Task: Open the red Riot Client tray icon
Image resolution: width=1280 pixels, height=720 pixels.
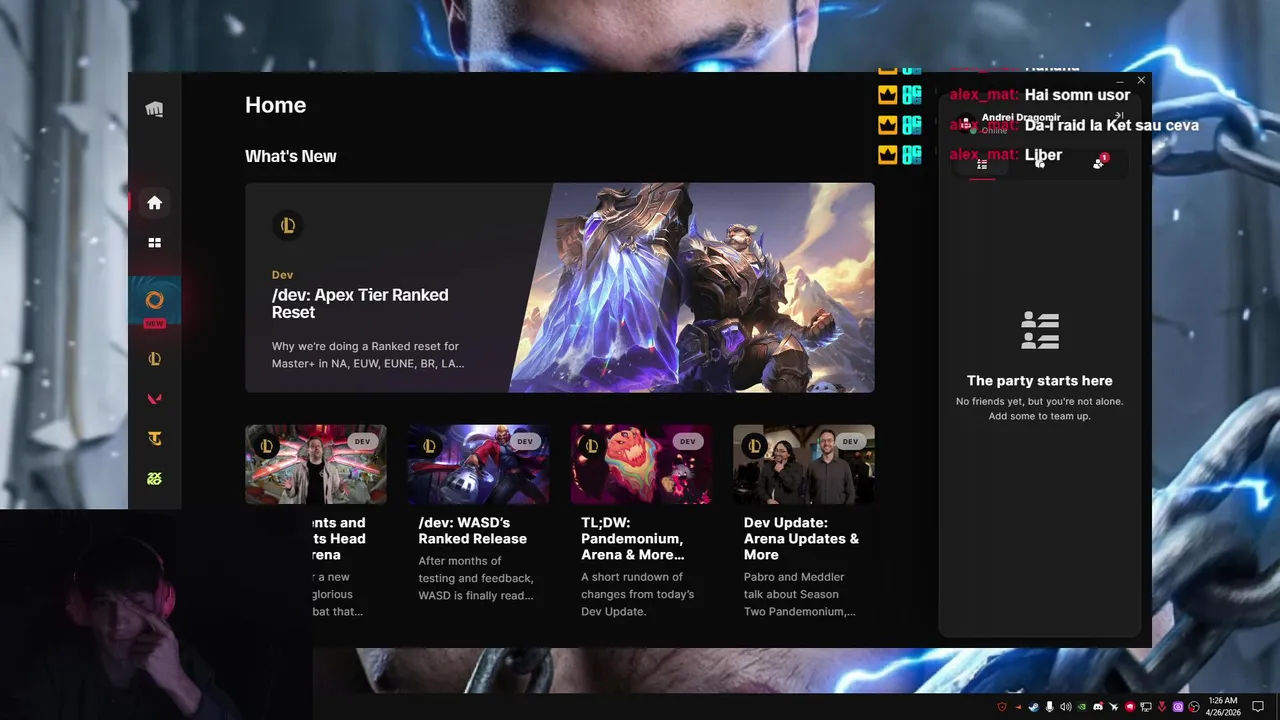Action: click(1130, 707)
